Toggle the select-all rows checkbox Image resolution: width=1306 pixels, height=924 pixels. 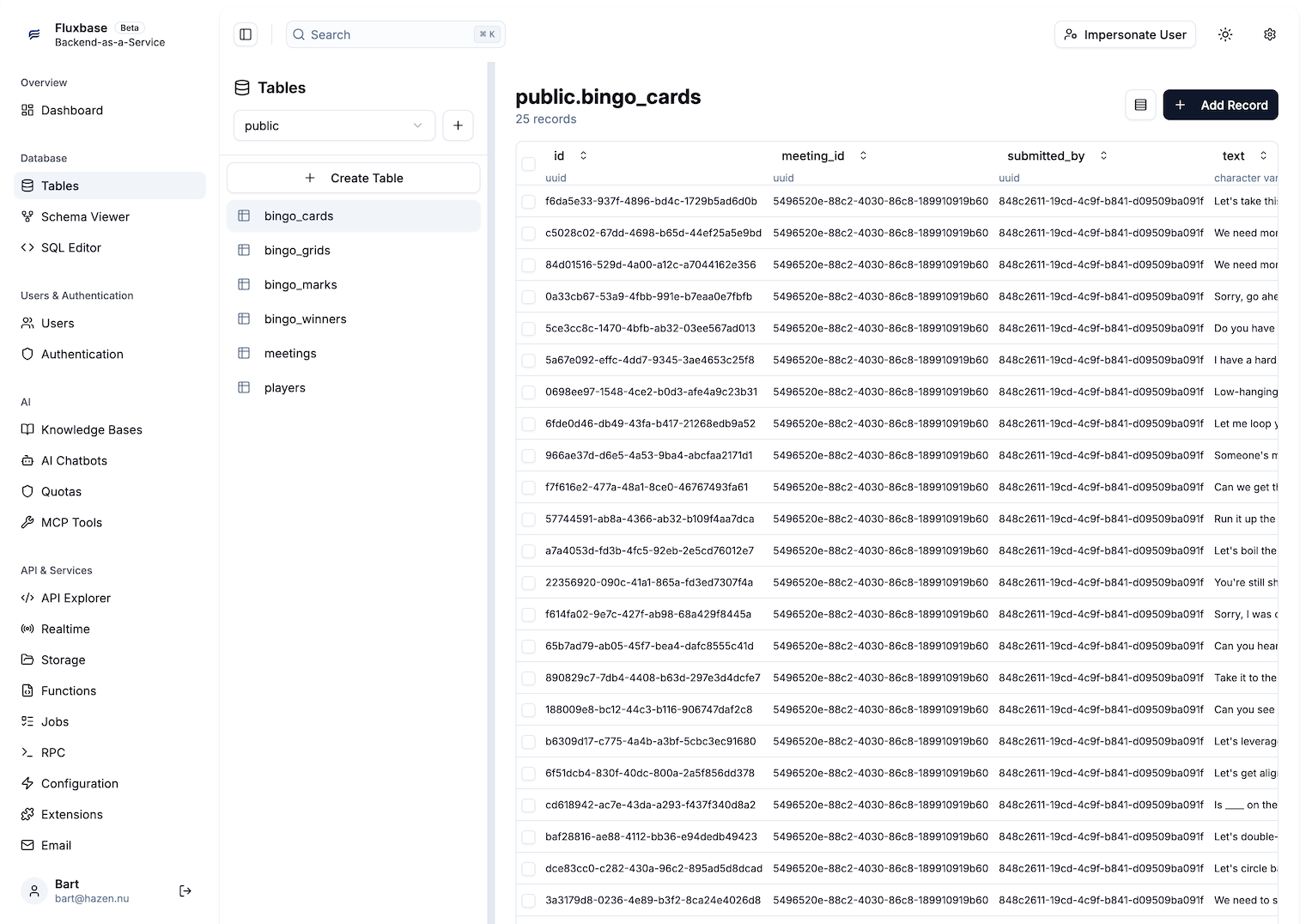tap(529, 163)
